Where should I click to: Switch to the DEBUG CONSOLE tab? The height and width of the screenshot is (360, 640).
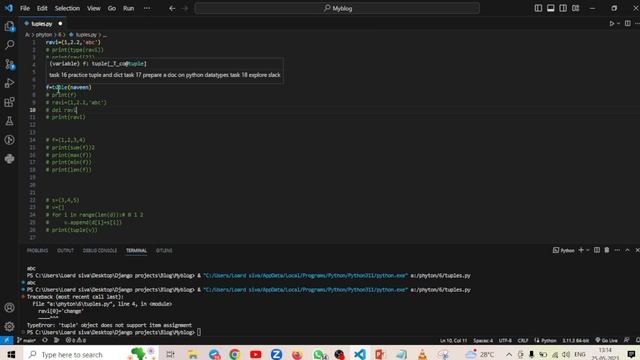tap(100, 250)
